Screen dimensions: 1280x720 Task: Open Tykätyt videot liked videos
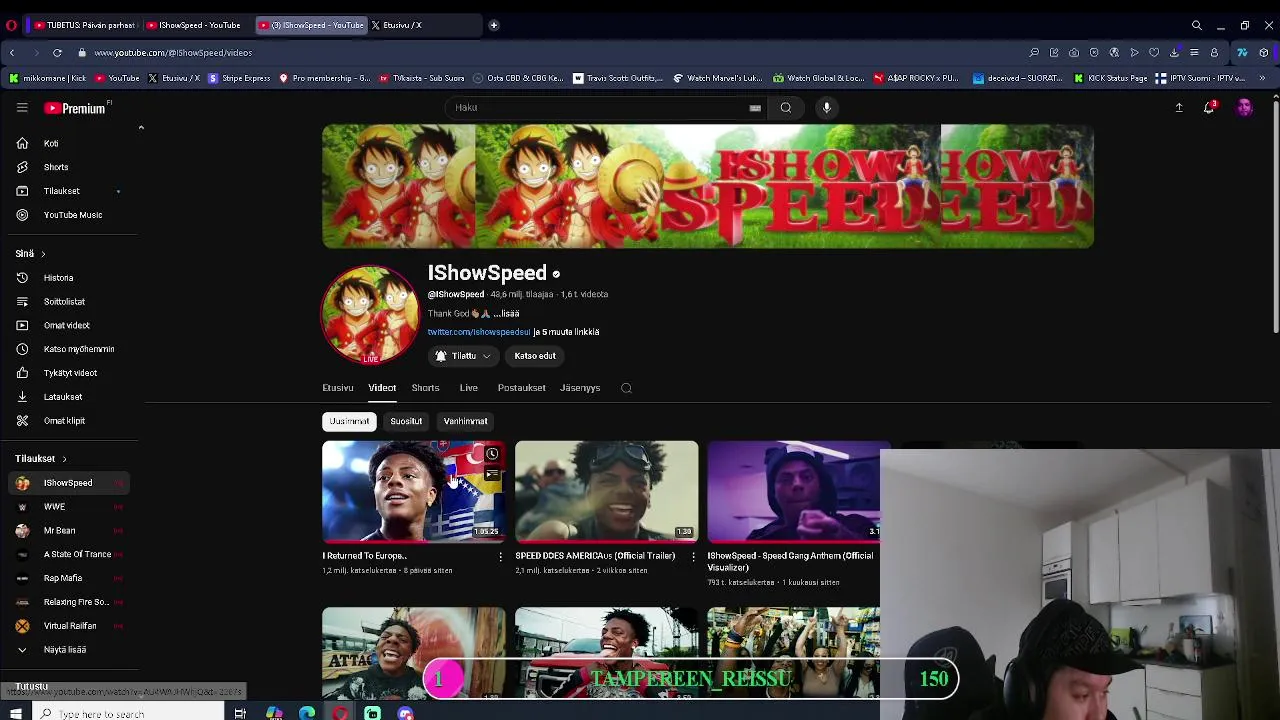tap(70, 373)
